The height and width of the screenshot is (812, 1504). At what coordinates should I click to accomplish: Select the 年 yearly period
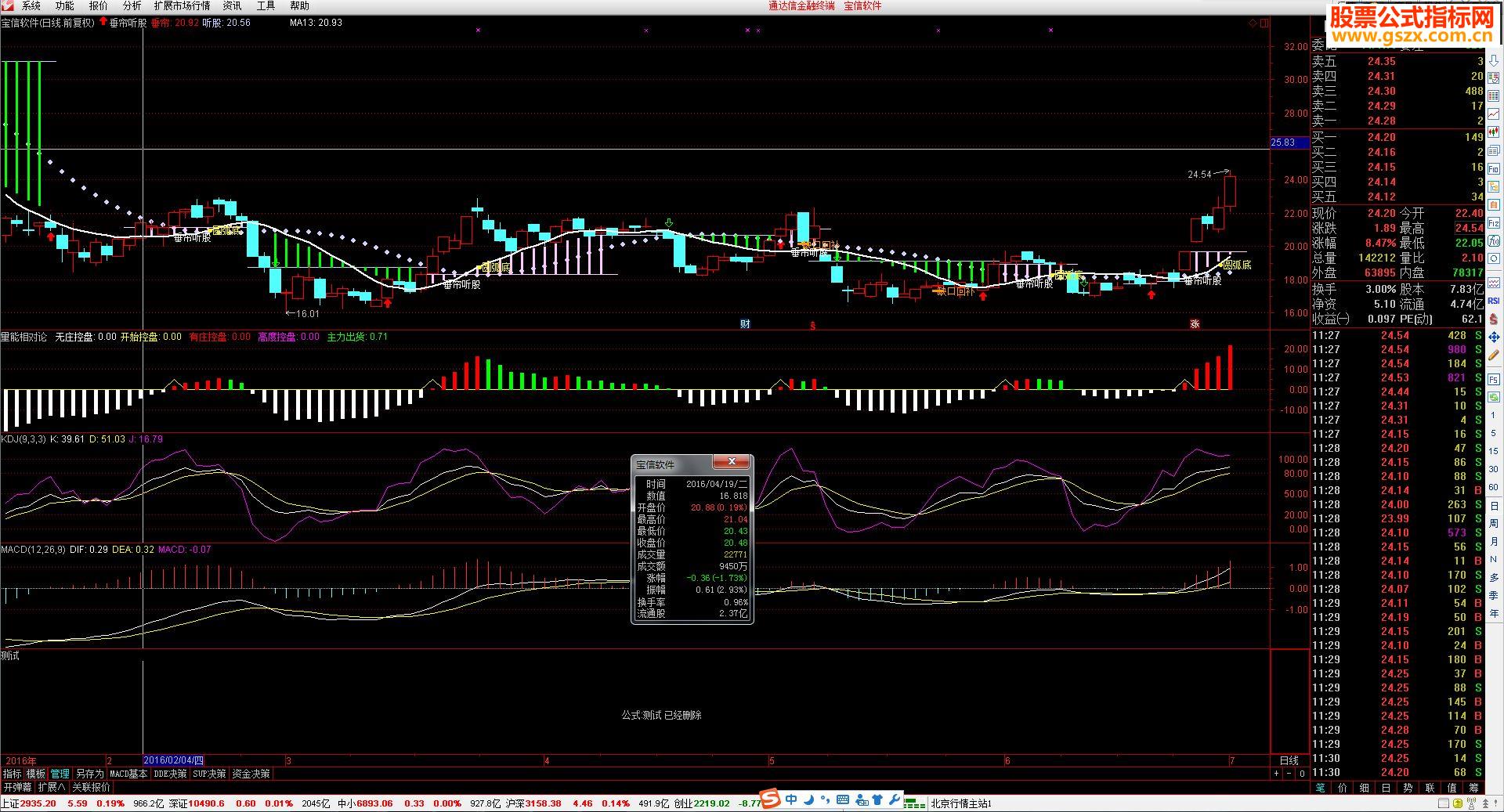click(1493, 613)
